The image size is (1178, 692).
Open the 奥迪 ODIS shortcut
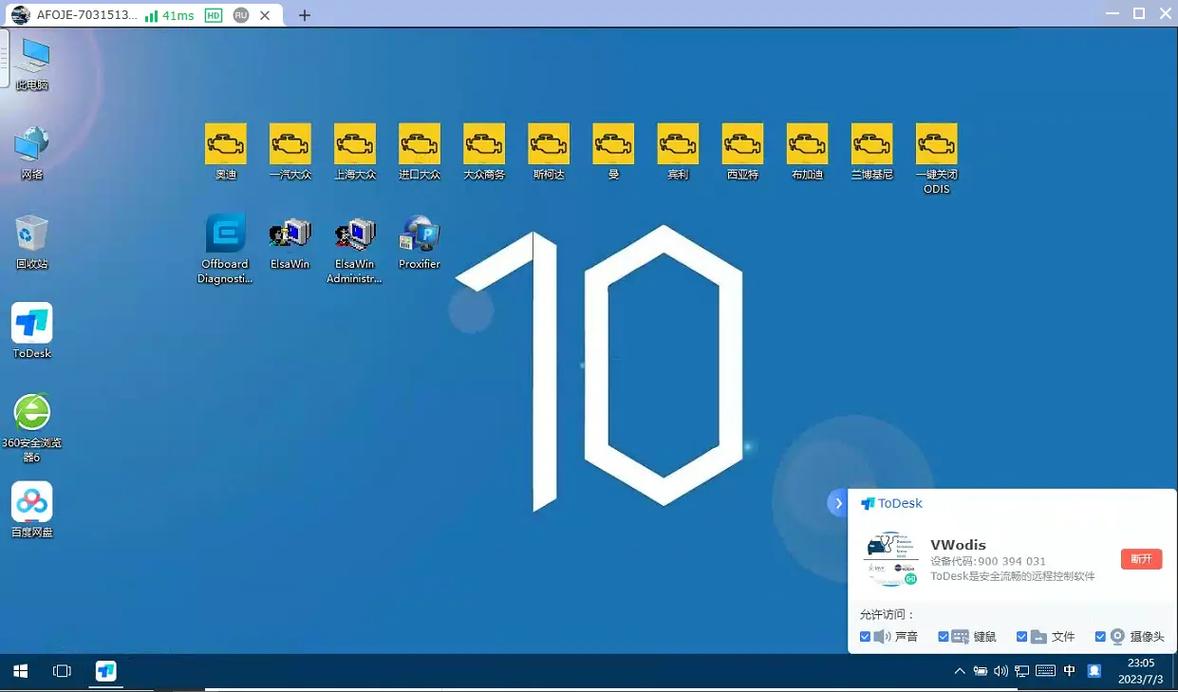pos(225,151)
